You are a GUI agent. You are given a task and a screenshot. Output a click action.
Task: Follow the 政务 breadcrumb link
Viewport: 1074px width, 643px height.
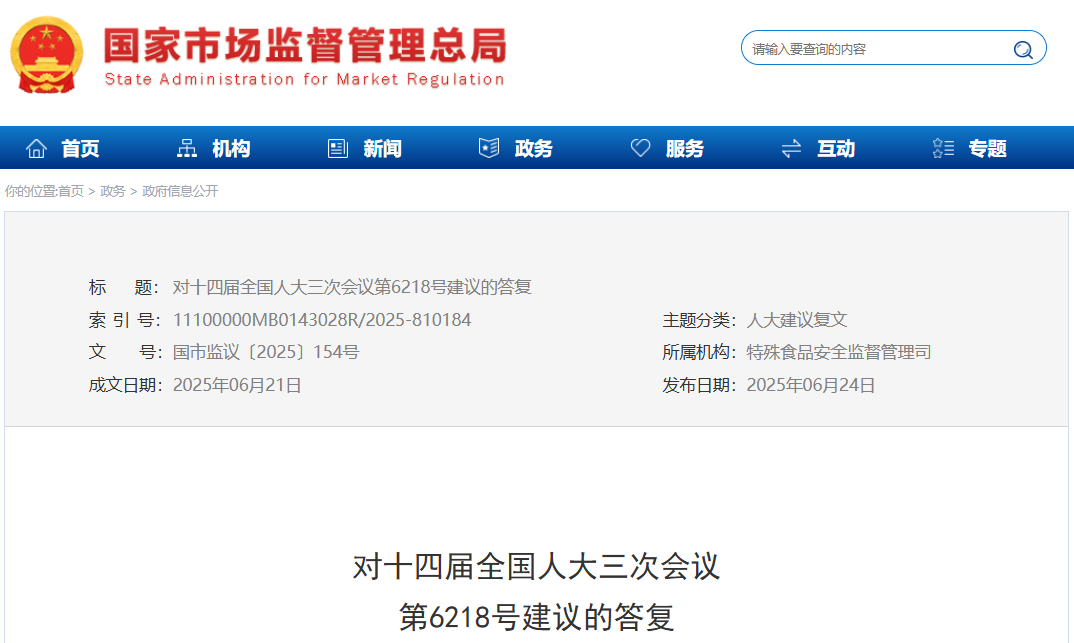click(113, 191)
